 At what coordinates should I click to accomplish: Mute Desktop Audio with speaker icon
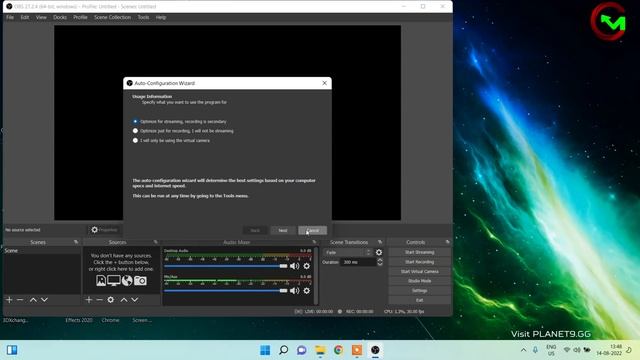tap(294, 266)
